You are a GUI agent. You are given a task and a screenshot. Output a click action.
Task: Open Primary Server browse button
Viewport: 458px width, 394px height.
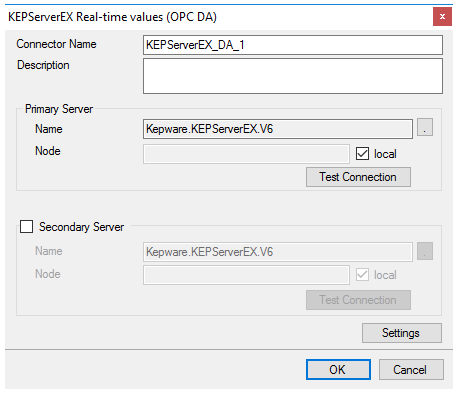pos(425,127)
